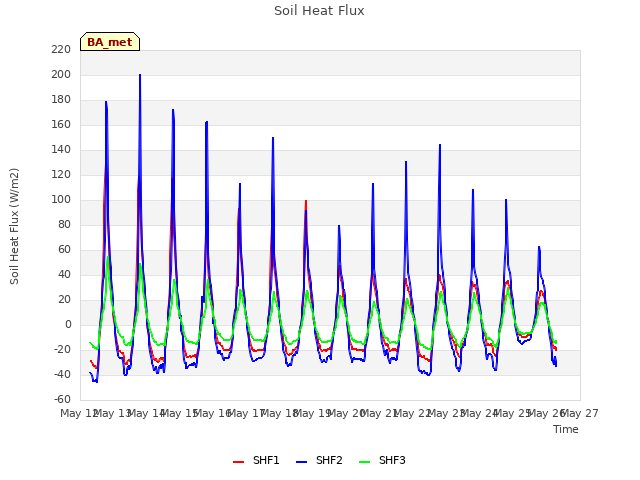Toggle the SHF2 series in the legend
Viewport: 640px width, 480px height.
[319, 460]
